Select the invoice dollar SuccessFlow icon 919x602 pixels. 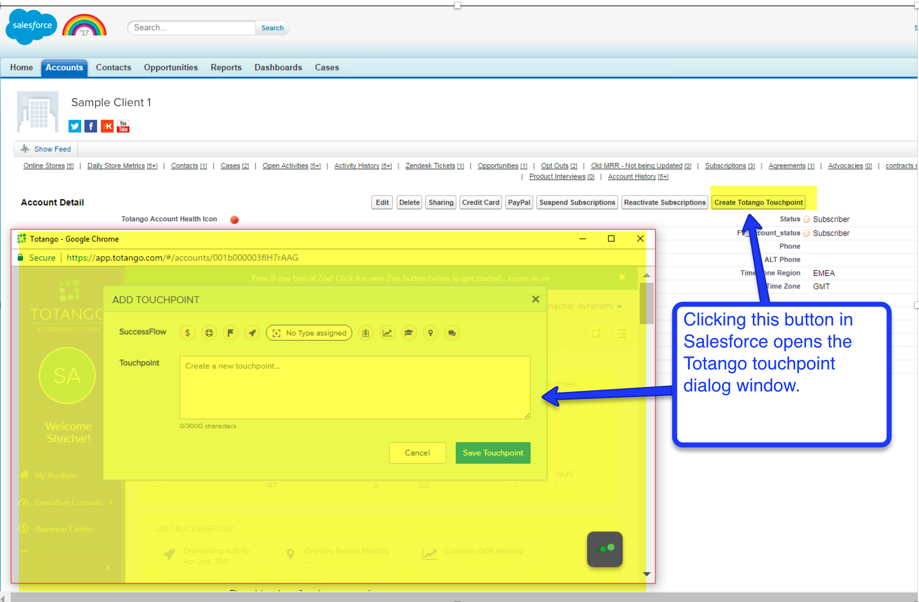pyautogui.click(x=366, y=333)
